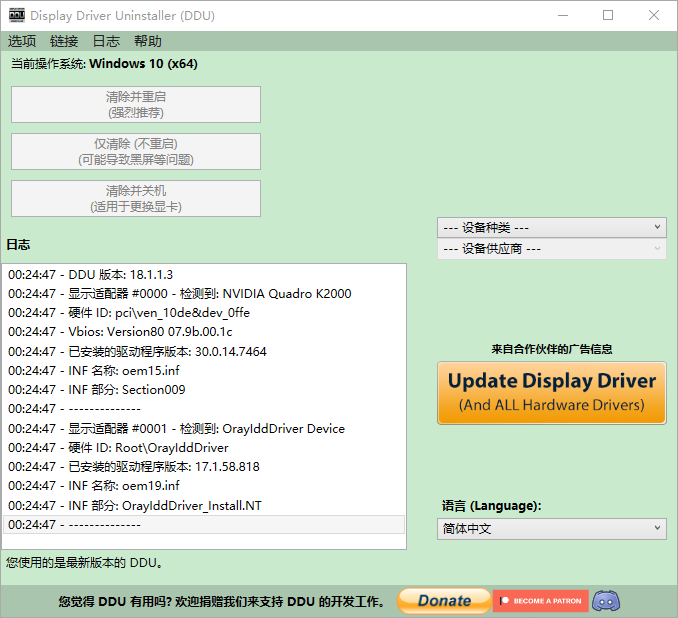Open the 选项 menu
Screen dimensions: 678x618
click(22, 41)
